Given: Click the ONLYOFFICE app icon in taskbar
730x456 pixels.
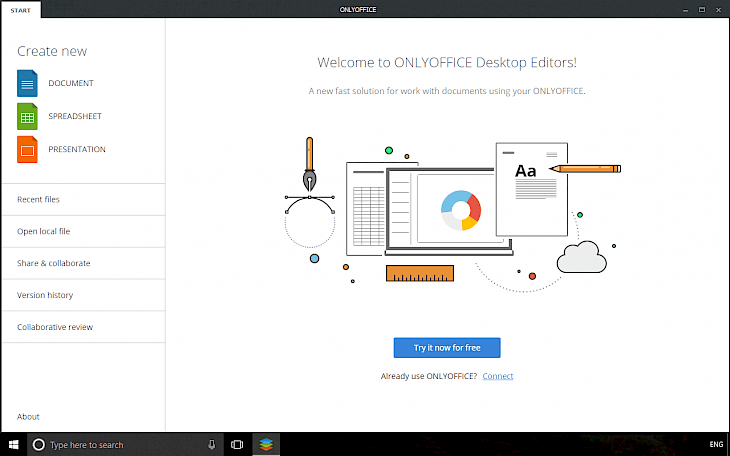Looking at the screenshot, I should pyautogui.click(x=266, y=444).
